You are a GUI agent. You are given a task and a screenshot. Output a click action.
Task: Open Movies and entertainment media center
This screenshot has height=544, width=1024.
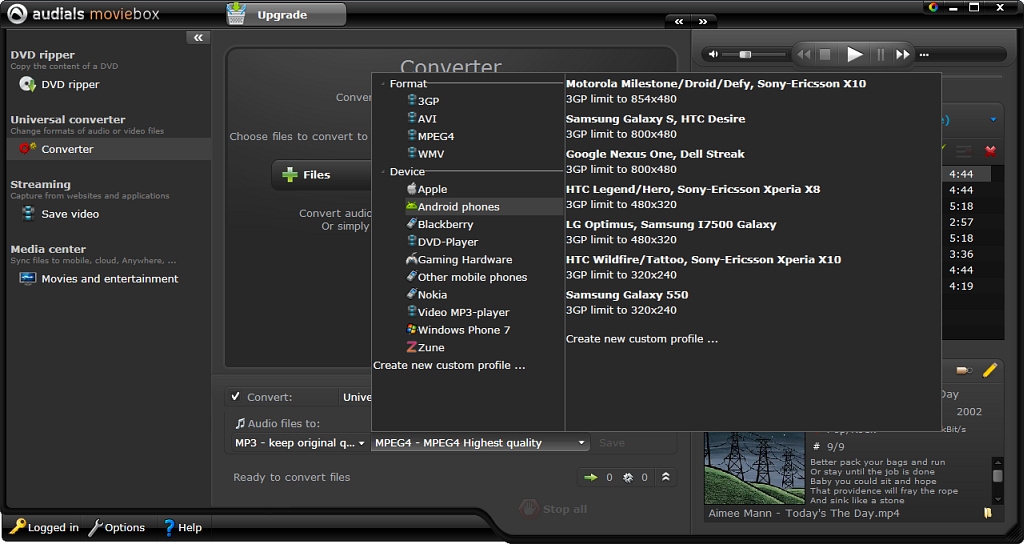coord(109,279)
